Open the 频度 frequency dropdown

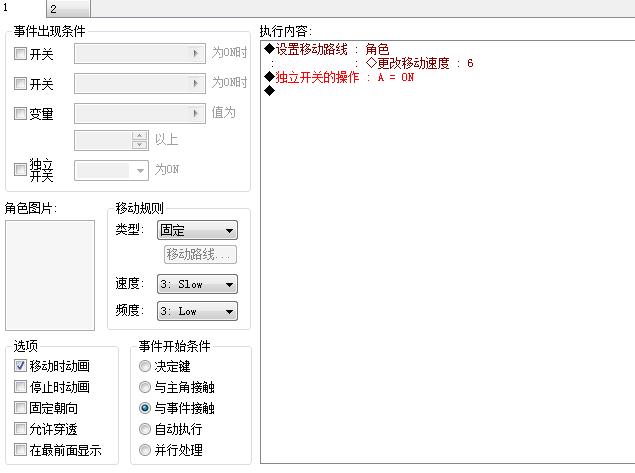pyautogui.click(x=197, y=311)
